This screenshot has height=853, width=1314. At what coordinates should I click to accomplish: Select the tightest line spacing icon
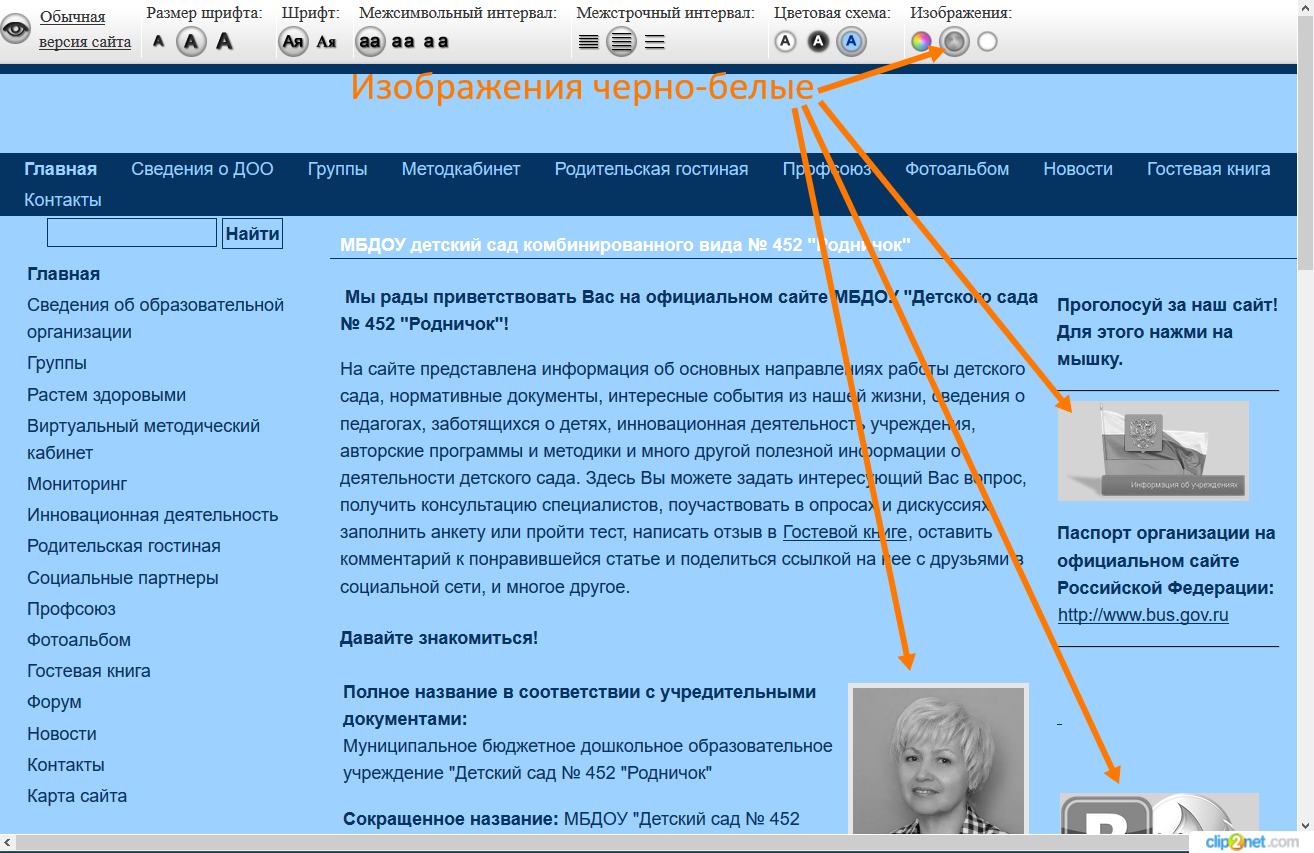point(589,42)
